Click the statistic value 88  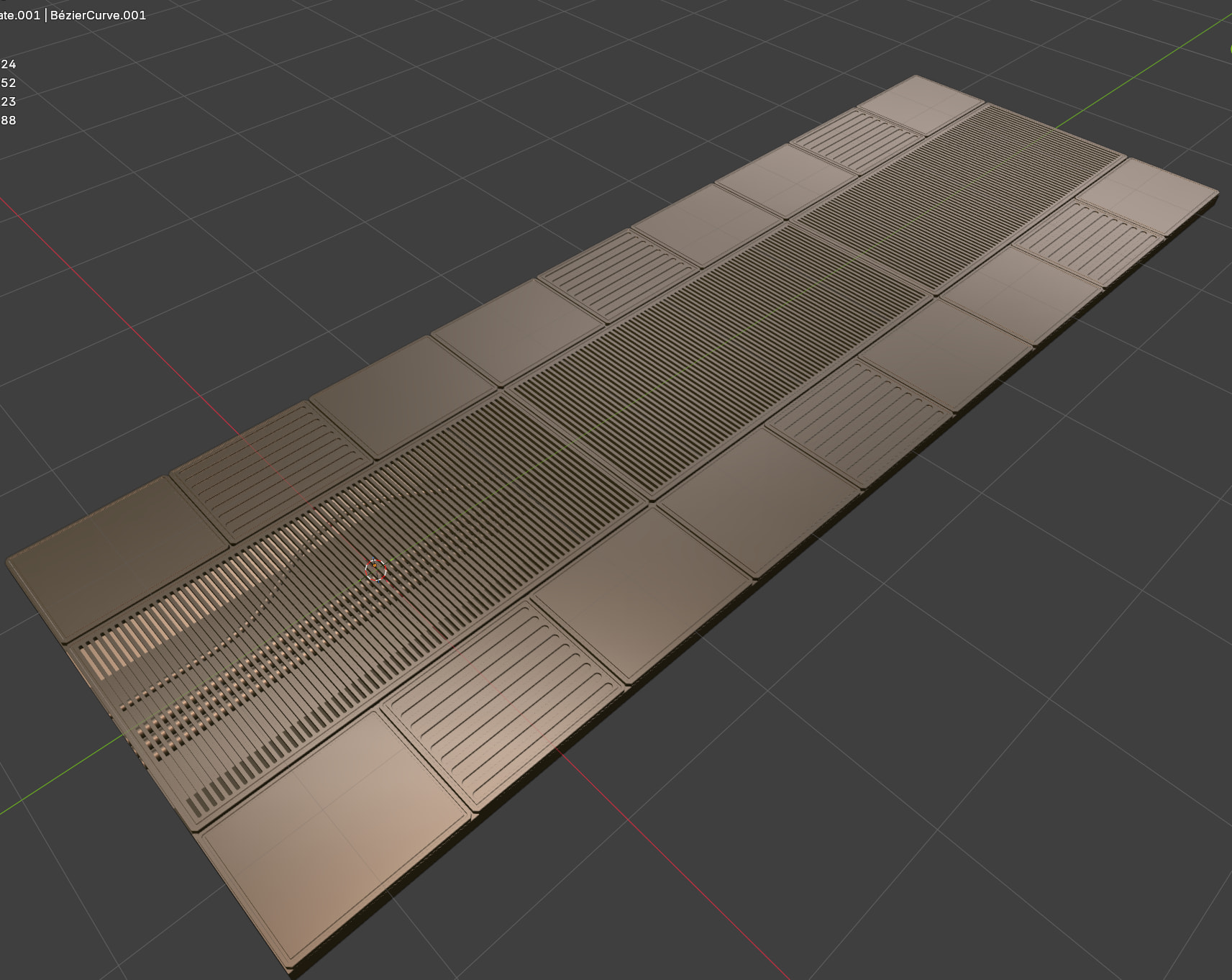click(9, 120)
